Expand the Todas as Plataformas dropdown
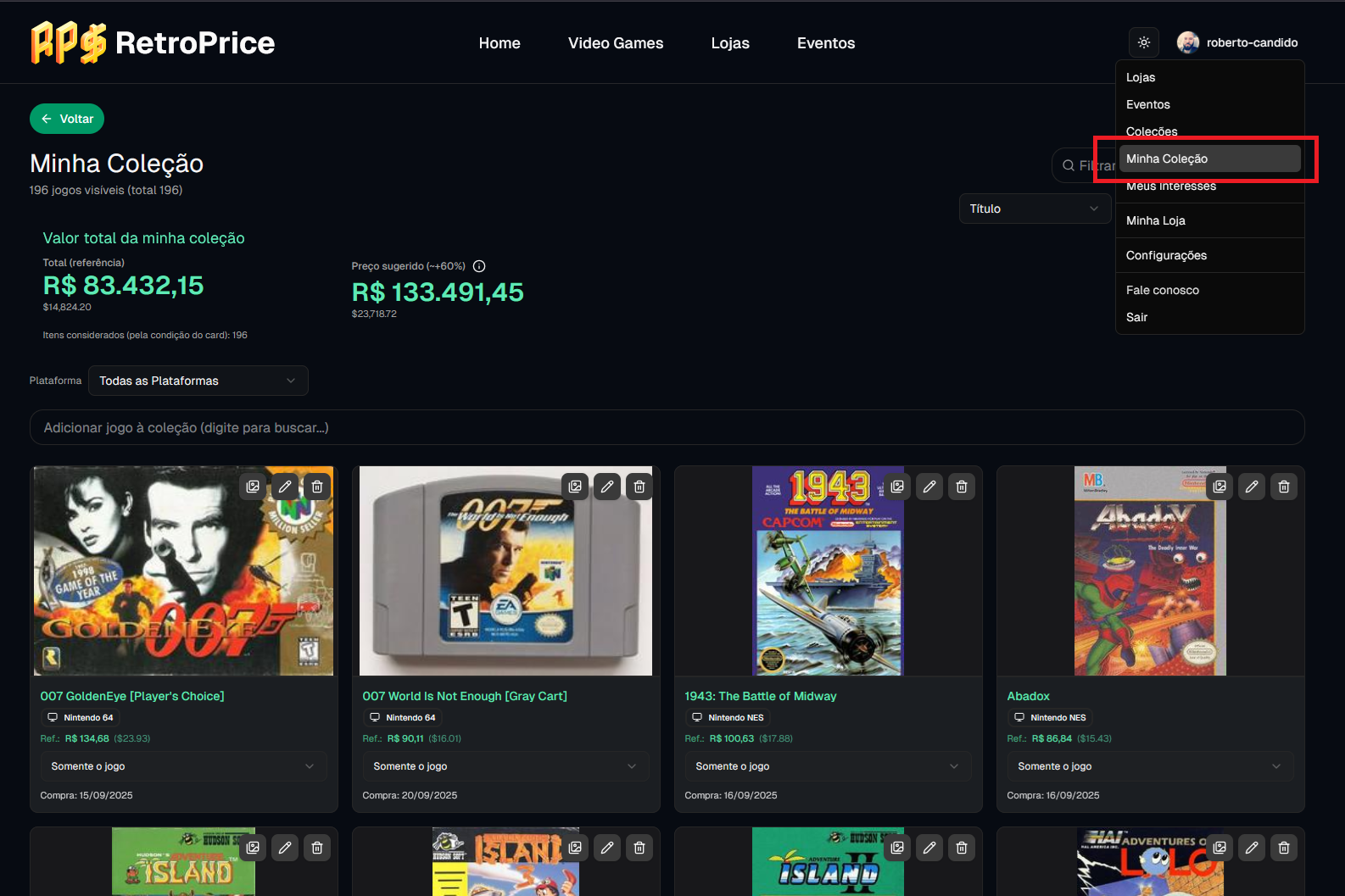 coord(198,381)
